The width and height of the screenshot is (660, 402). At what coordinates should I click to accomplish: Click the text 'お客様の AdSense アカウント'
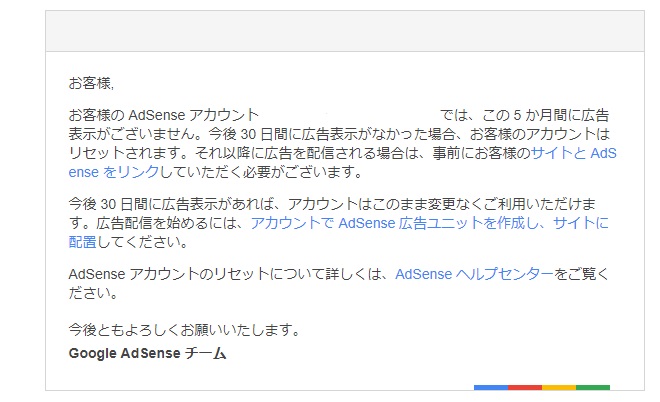pos(163,115)
